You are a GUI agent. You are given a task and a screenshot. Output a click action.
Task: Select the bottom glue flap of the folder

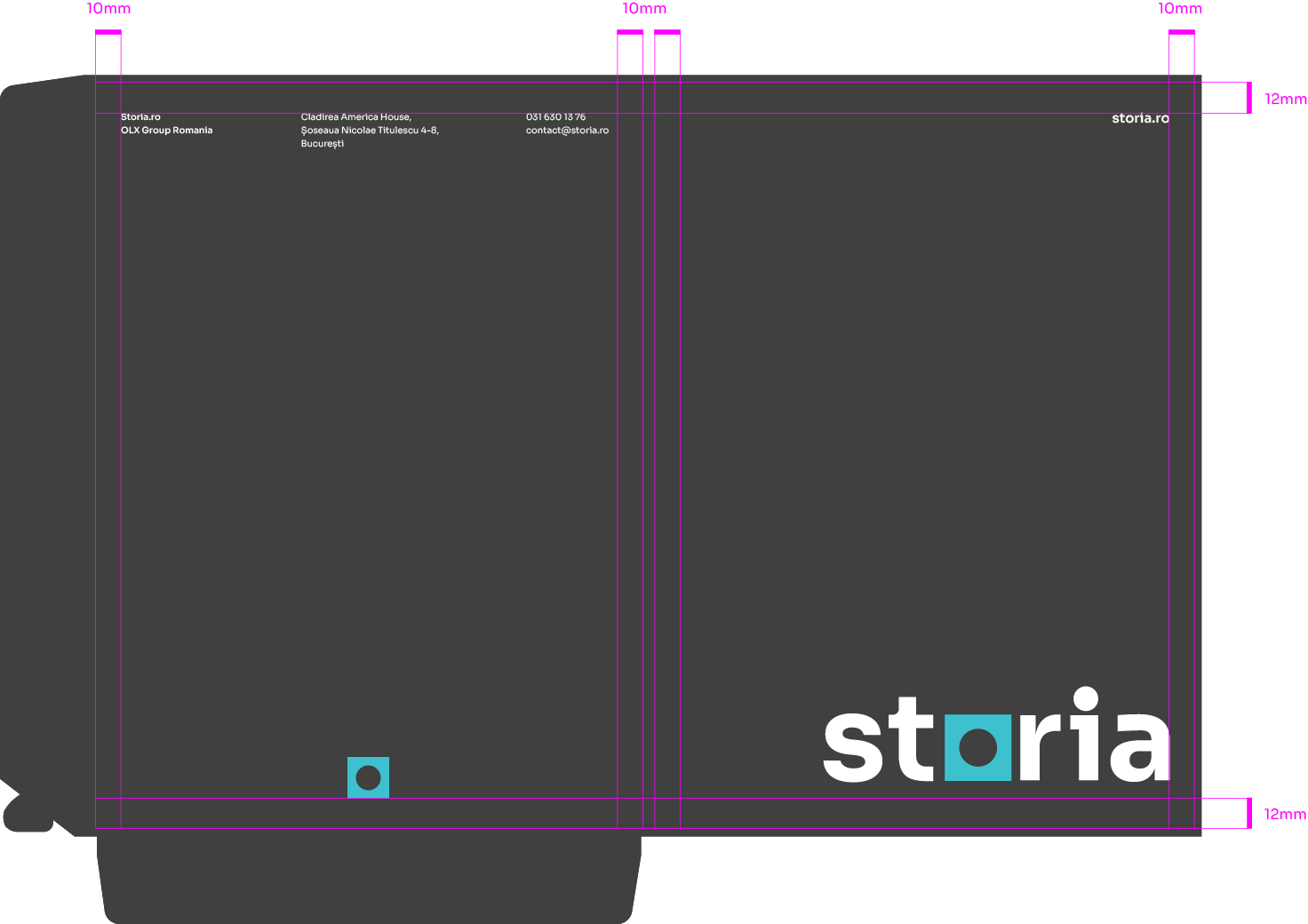(369, 880)
